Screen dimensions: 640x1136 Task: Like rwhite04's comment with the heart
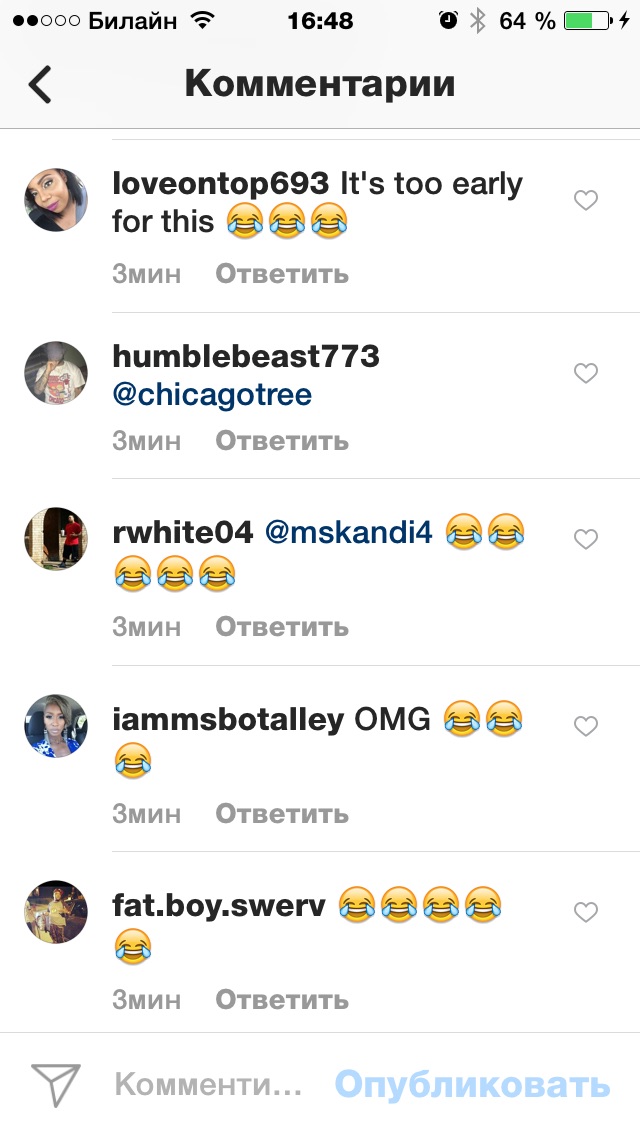click(586, 539)
